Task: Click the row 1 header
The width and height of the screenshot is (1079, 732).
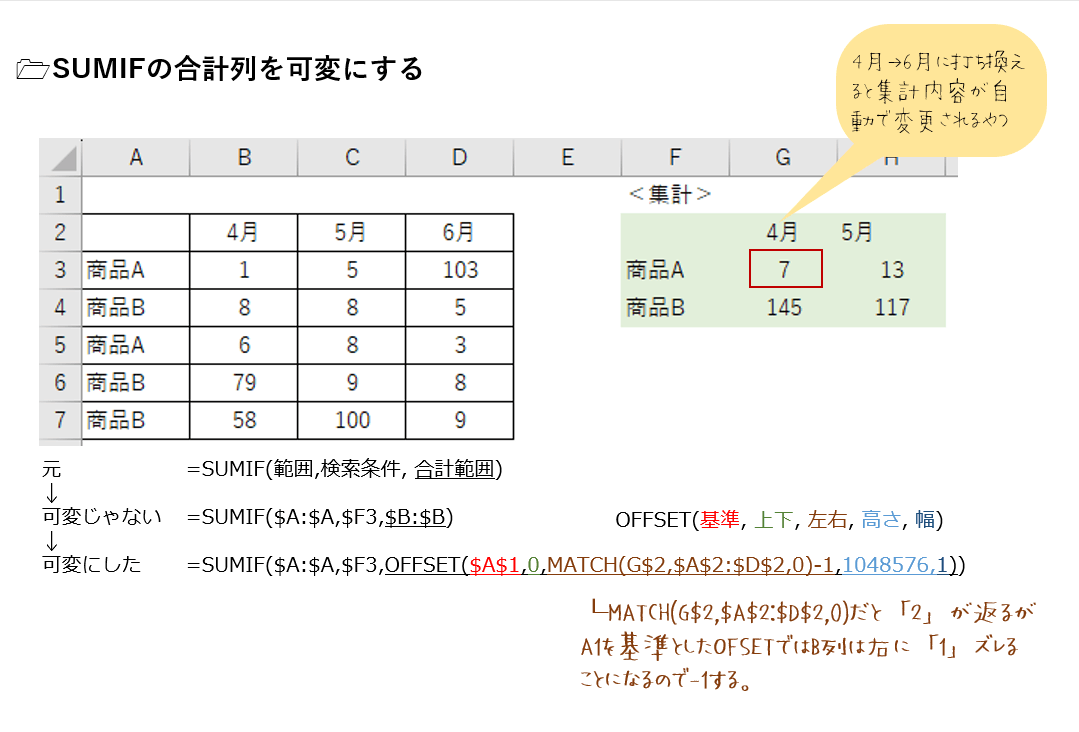Action: (x=60, y=194)
